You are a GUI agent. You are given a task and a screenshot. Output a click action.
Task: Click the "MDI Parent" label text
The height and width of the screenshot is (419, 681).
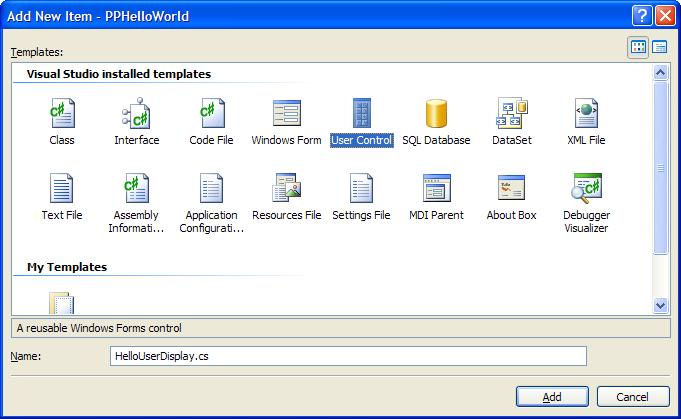[436, 215]
